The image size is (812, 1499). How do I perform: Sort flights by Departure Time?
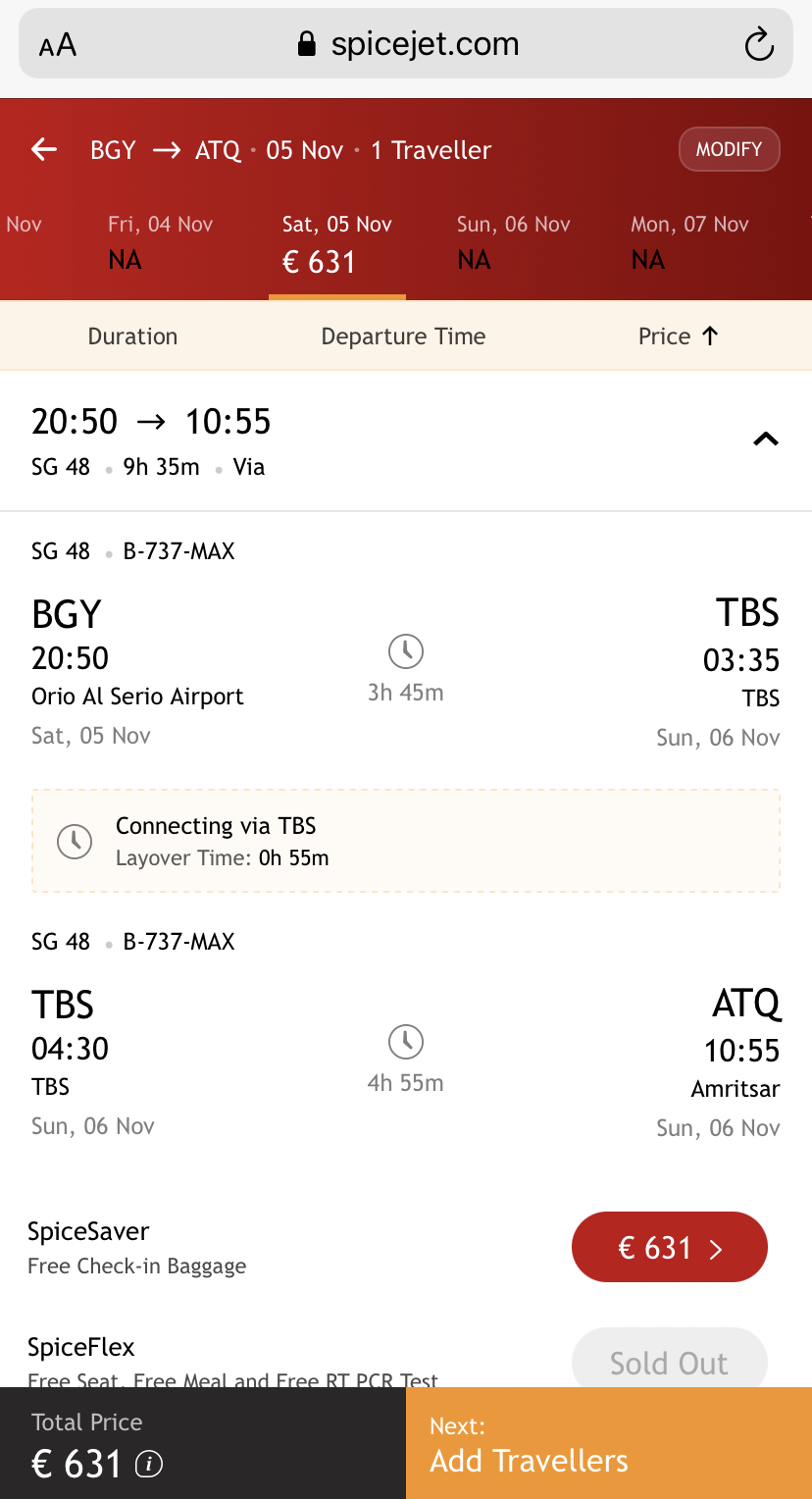pyautogui.click(x=403, y=336)
